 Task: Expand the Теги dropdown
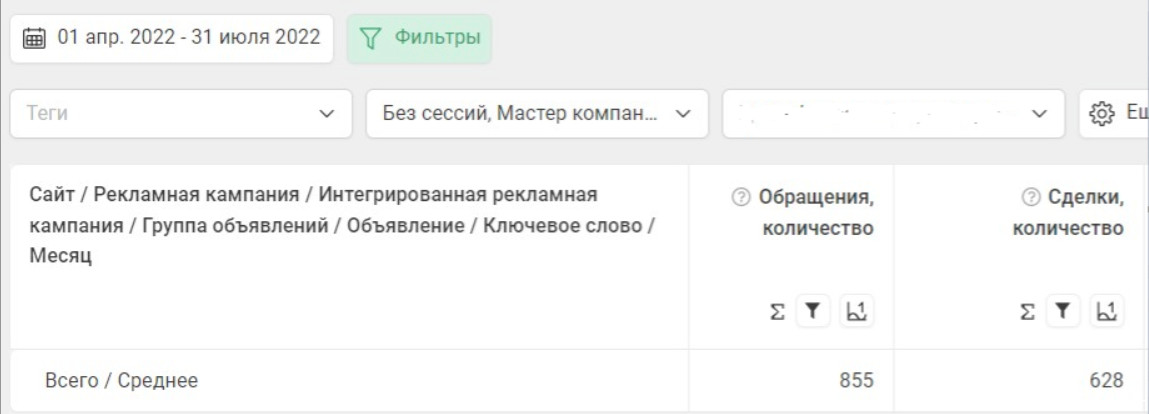coord(180,114)
